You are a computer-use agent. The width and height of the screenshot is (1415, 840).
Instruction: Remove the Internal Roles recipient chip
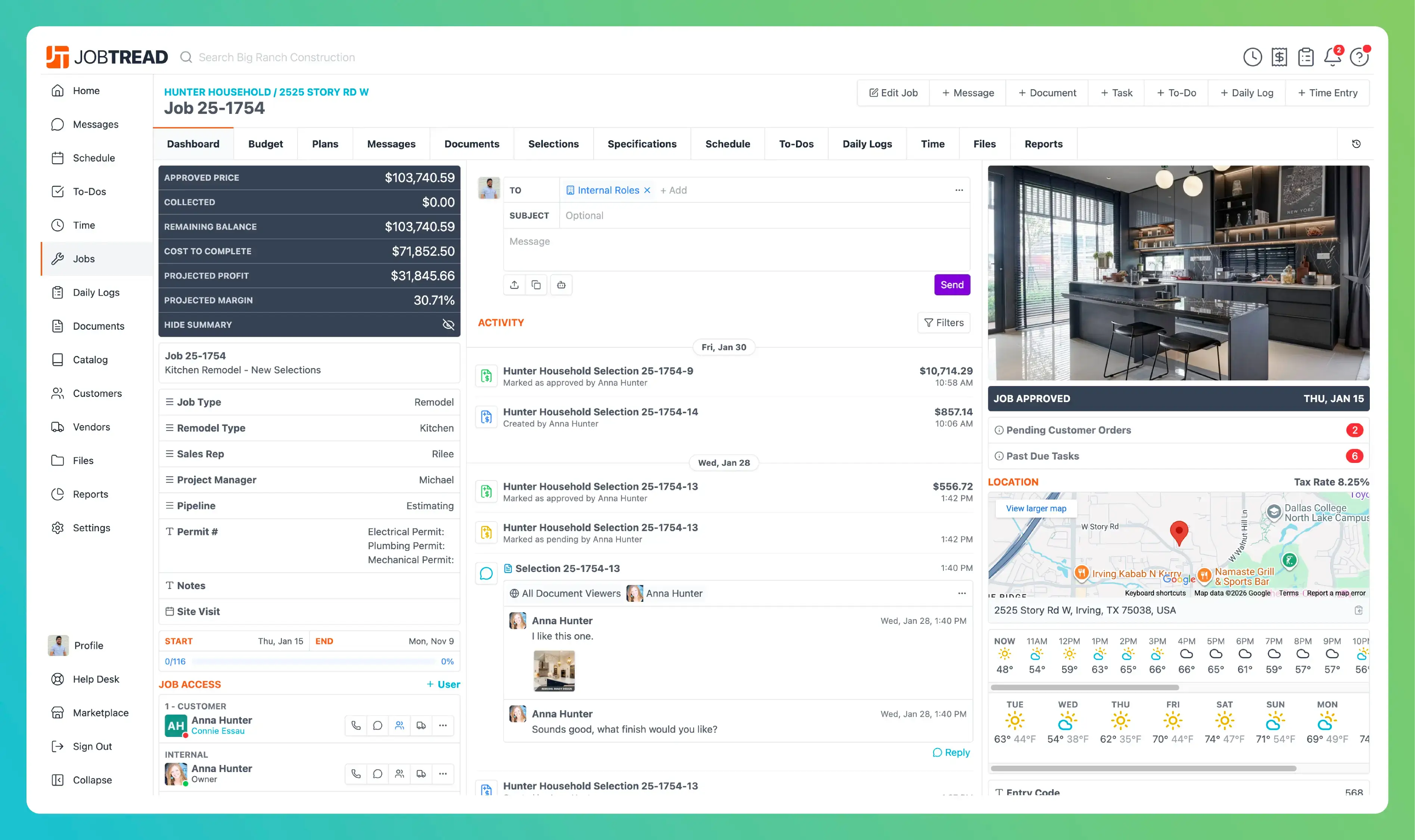tap(647, 190)
